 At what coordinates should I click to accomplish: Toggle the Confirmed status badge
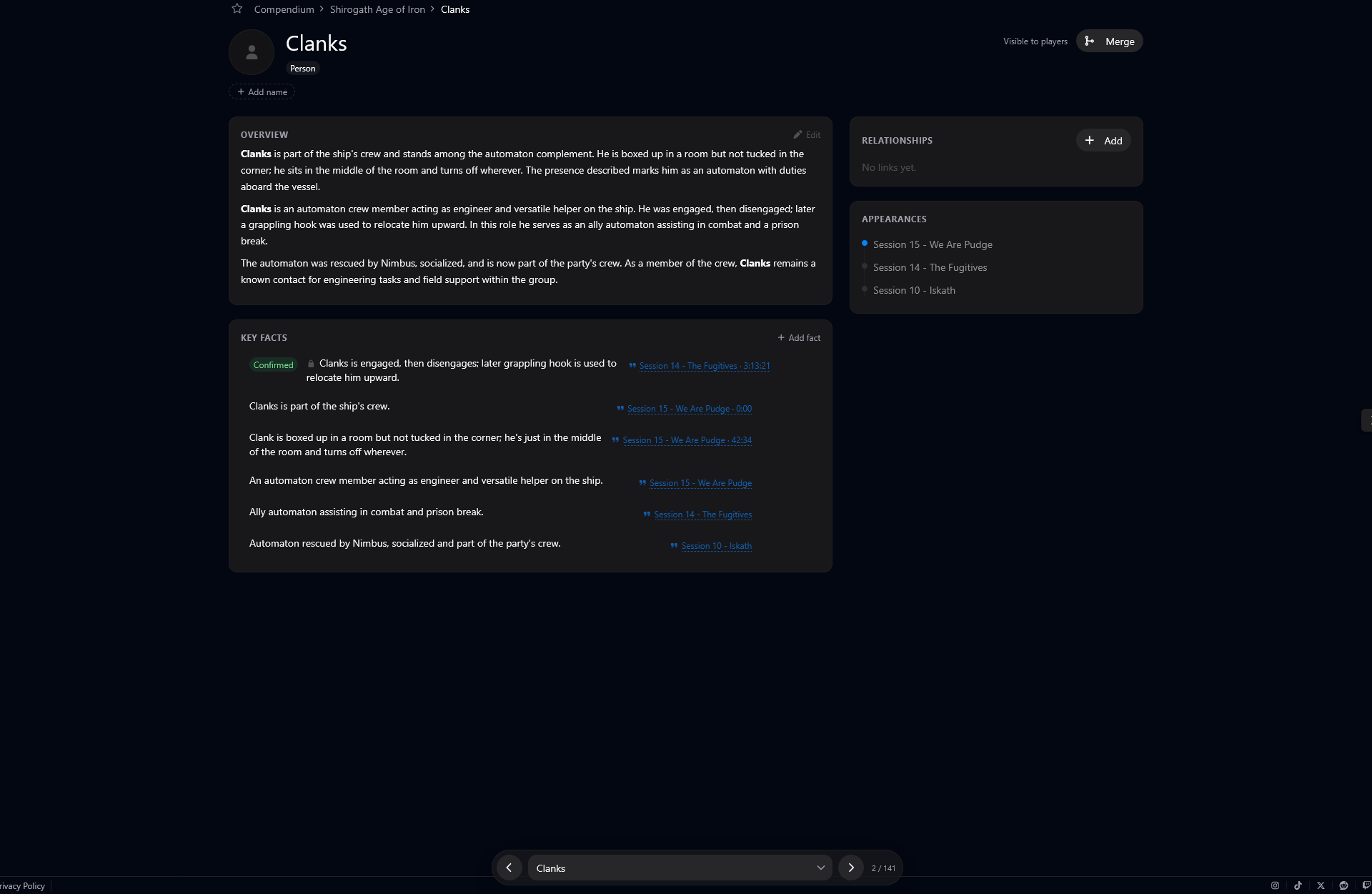(273, 364)
